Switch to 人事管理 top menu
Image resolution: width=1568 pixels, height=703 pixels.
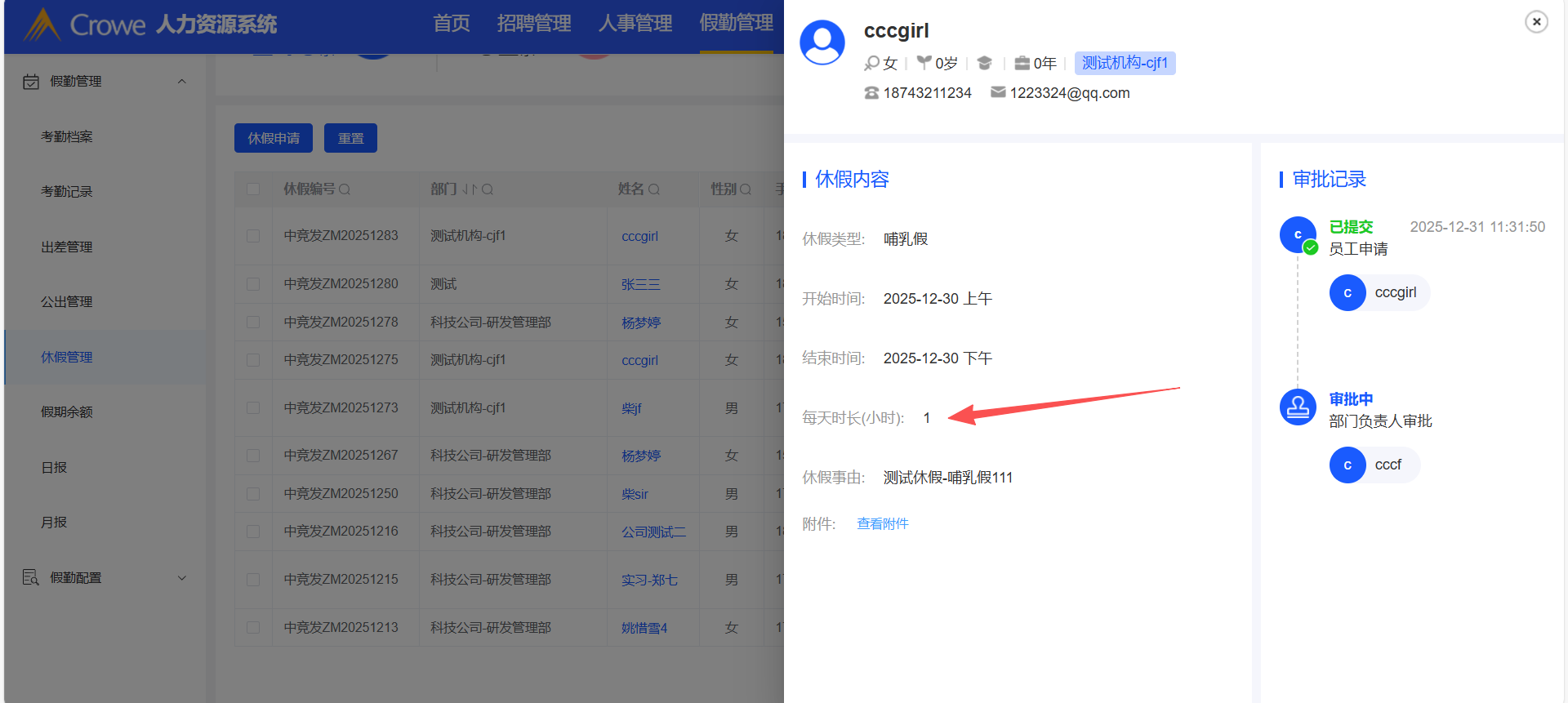point(635,24)
